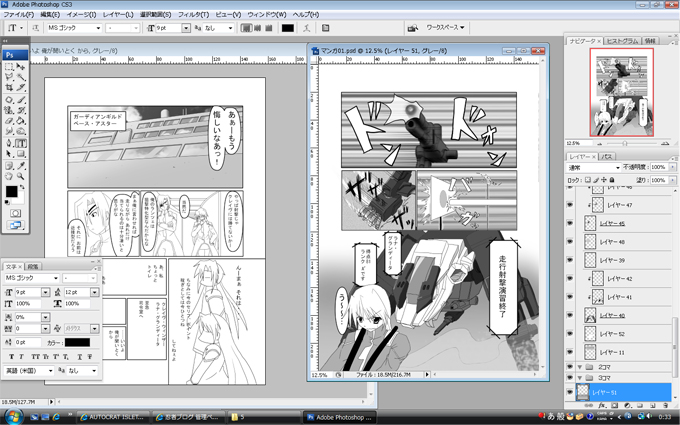Hide layer レイヤー 39
Screen dimensions: 680x425
(569, 260)
